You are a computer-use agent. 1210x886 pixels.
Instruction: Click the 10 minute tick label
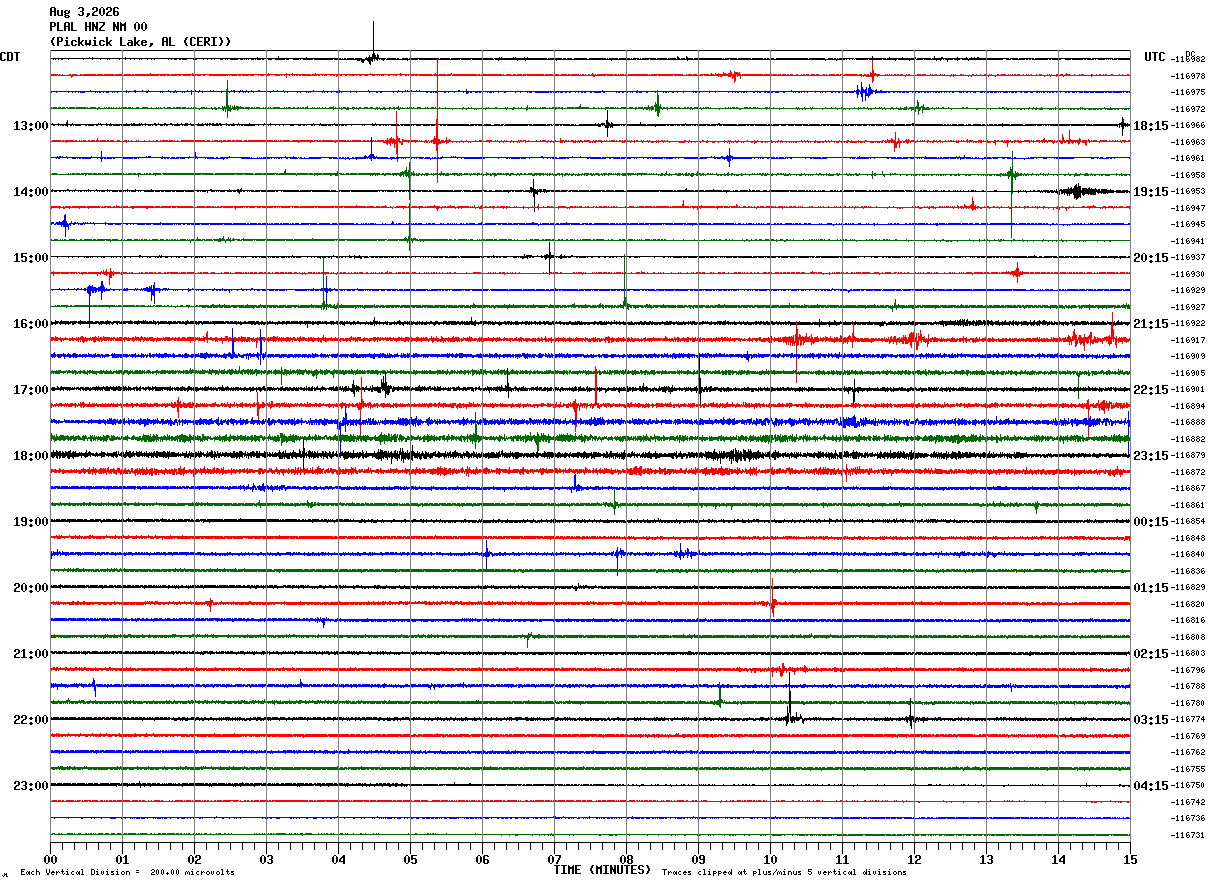click(770, 860)
